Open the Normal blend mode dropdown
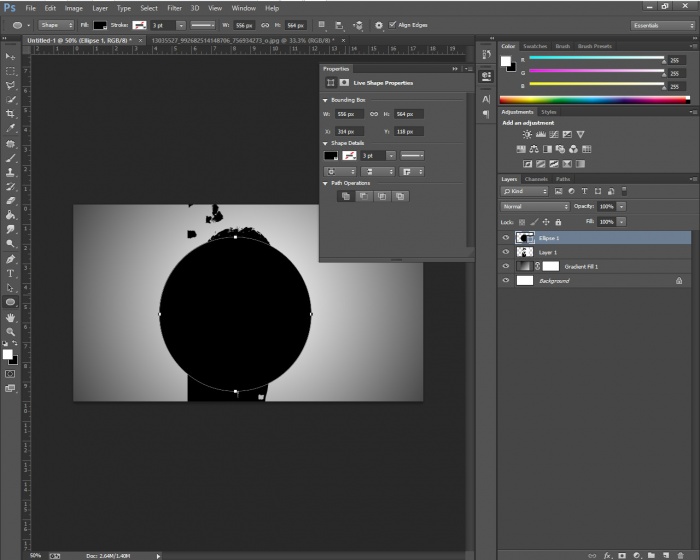The width and height of the screenshot is (700, 560). [x=534, y=206]
